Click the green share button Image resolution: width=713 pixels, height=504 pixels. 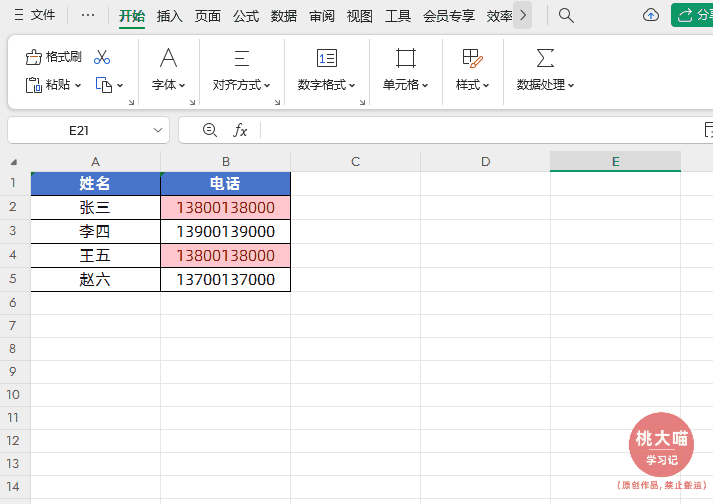(692, 15)
